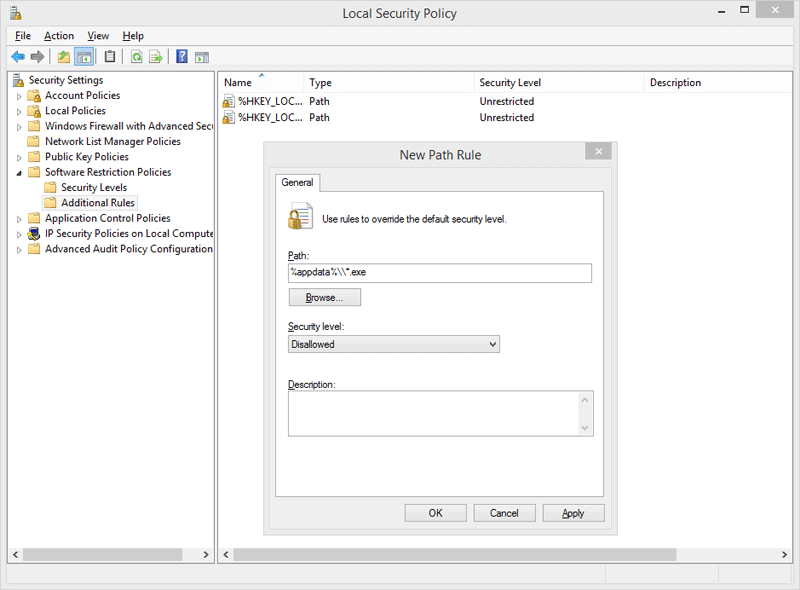Image resolution: width=800 pixels, height=590 pixels.
Task: Open Help via the blue question icon
Action: point(182,57)
